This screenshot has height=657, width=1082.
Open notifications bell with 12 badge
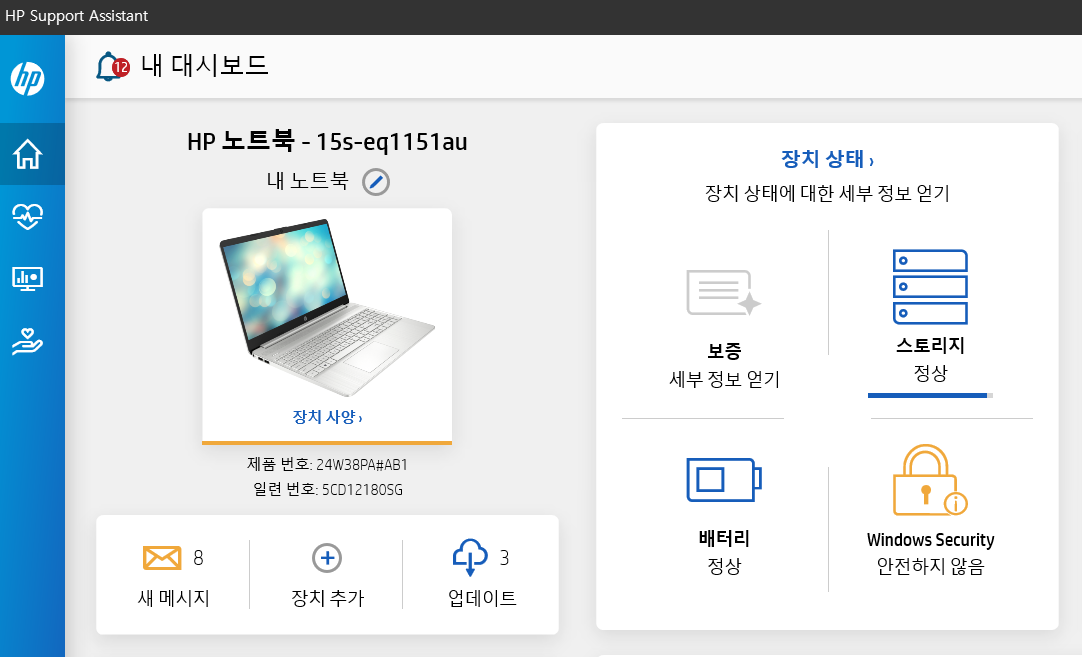112,67
